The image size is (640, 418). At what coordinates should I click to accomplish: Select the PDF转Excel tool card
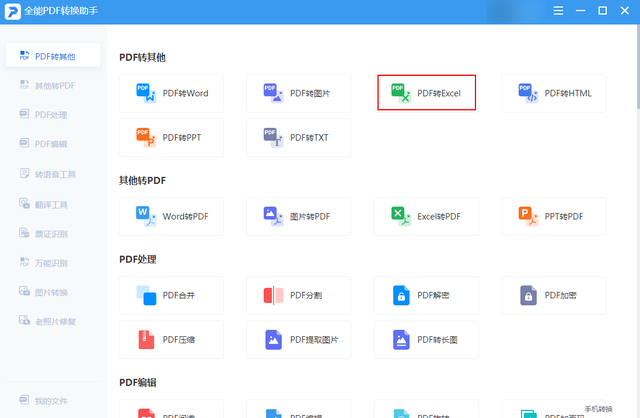(427, 93)
